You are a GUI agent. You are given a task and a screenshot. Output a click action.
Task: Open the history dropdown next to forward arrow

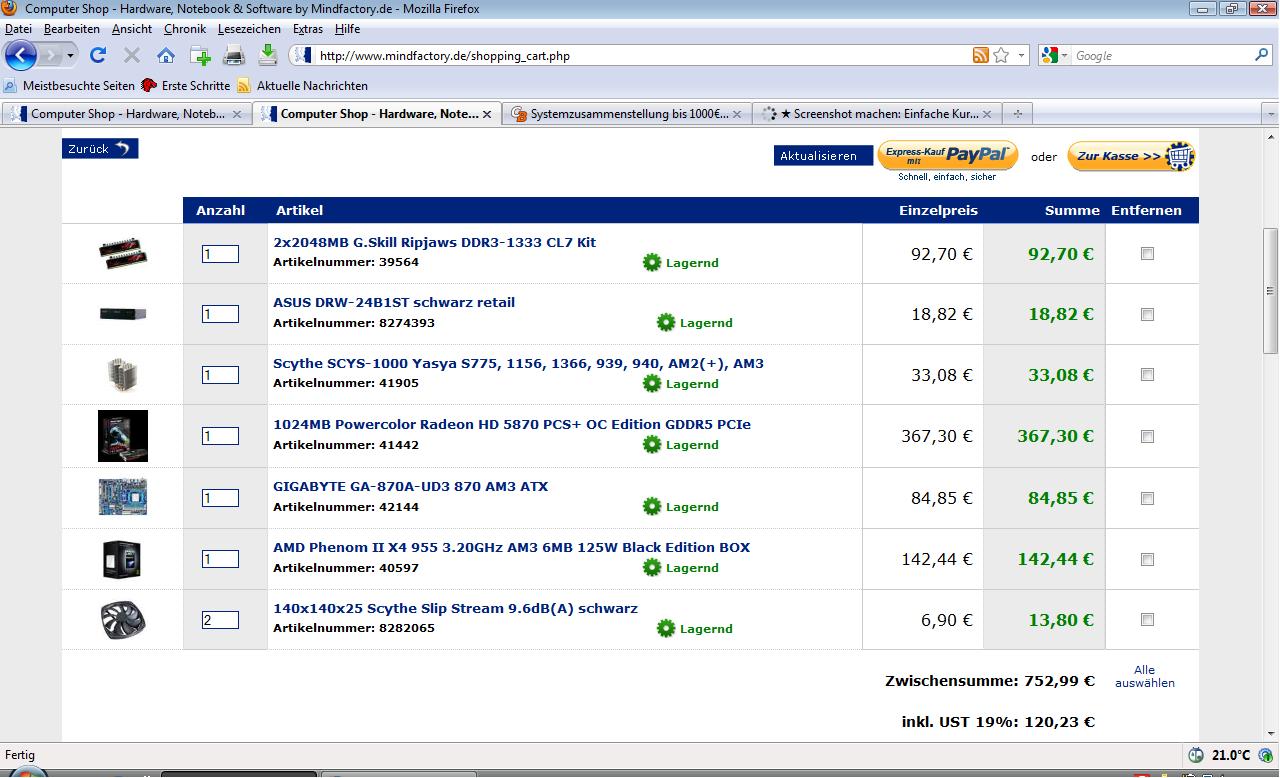coord(71,56)
